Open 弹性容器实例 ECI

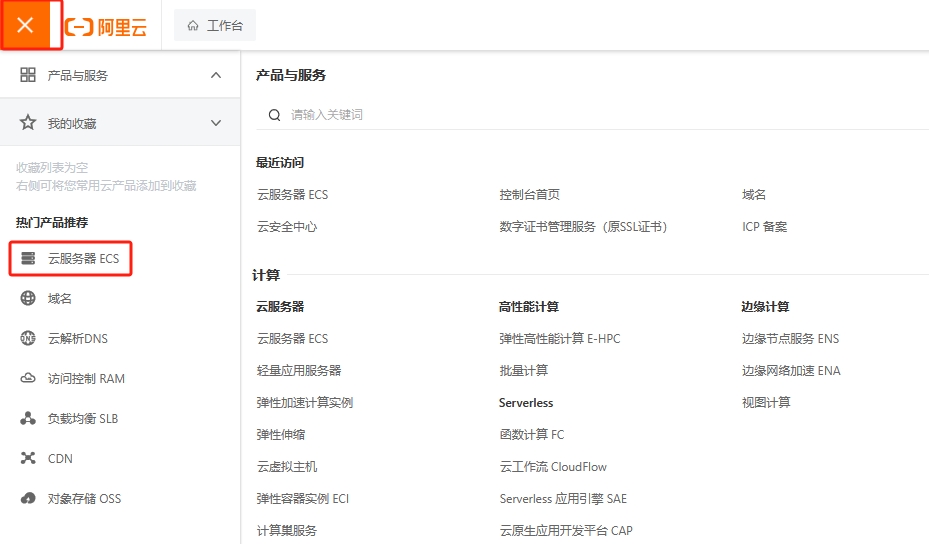[303, 498]
